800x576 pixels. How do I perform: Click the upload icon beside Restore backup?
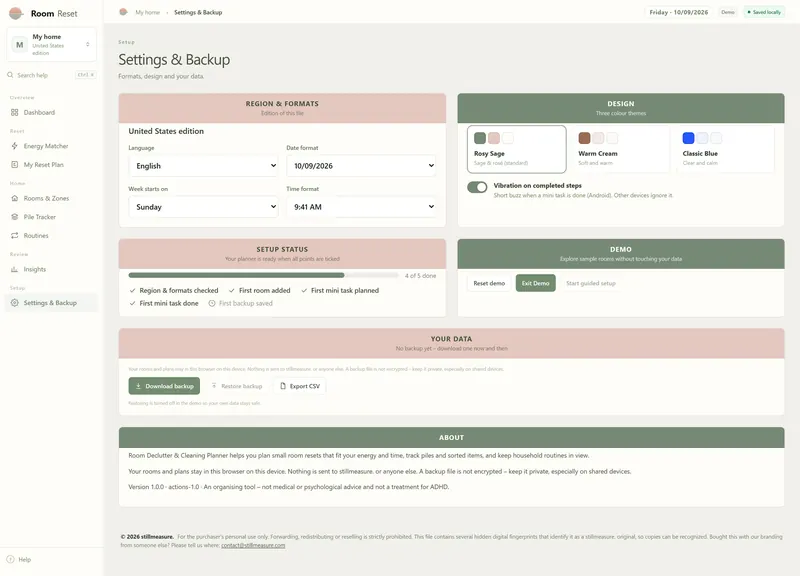point(214,386)
